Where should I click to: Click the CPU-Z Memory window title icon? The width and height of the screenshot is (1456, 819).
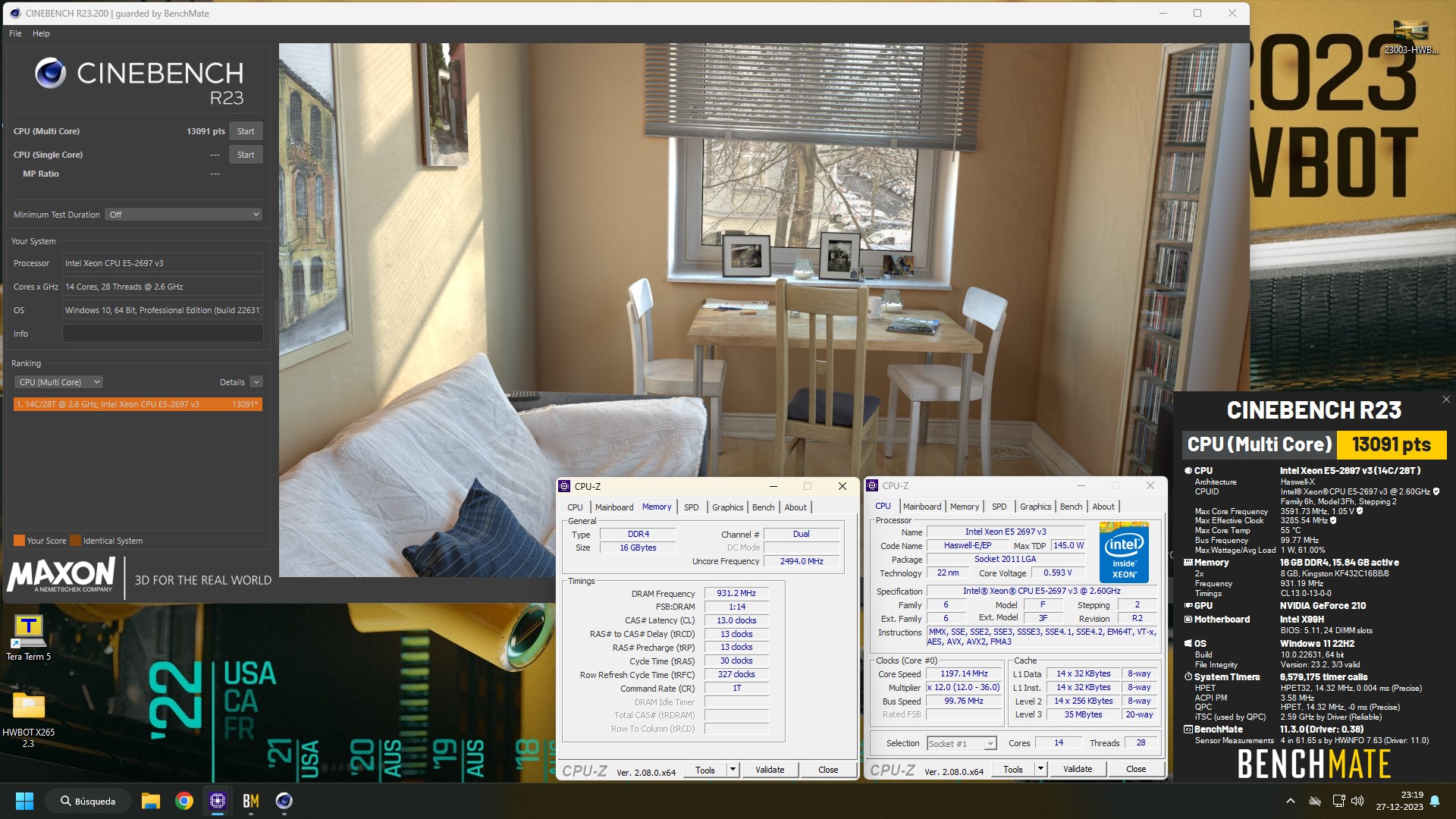tap(564, 486)
